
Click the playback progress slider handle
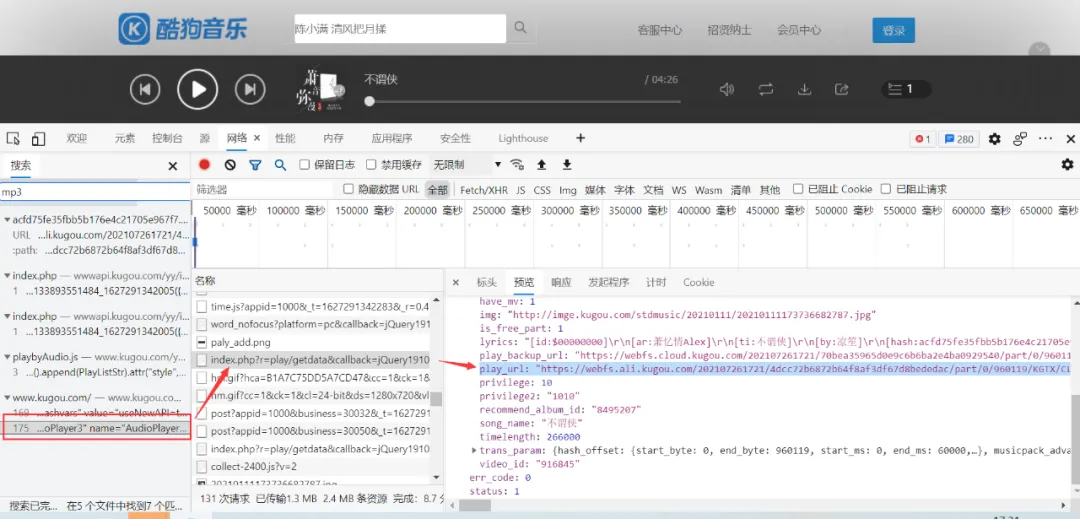pos(370,101)
